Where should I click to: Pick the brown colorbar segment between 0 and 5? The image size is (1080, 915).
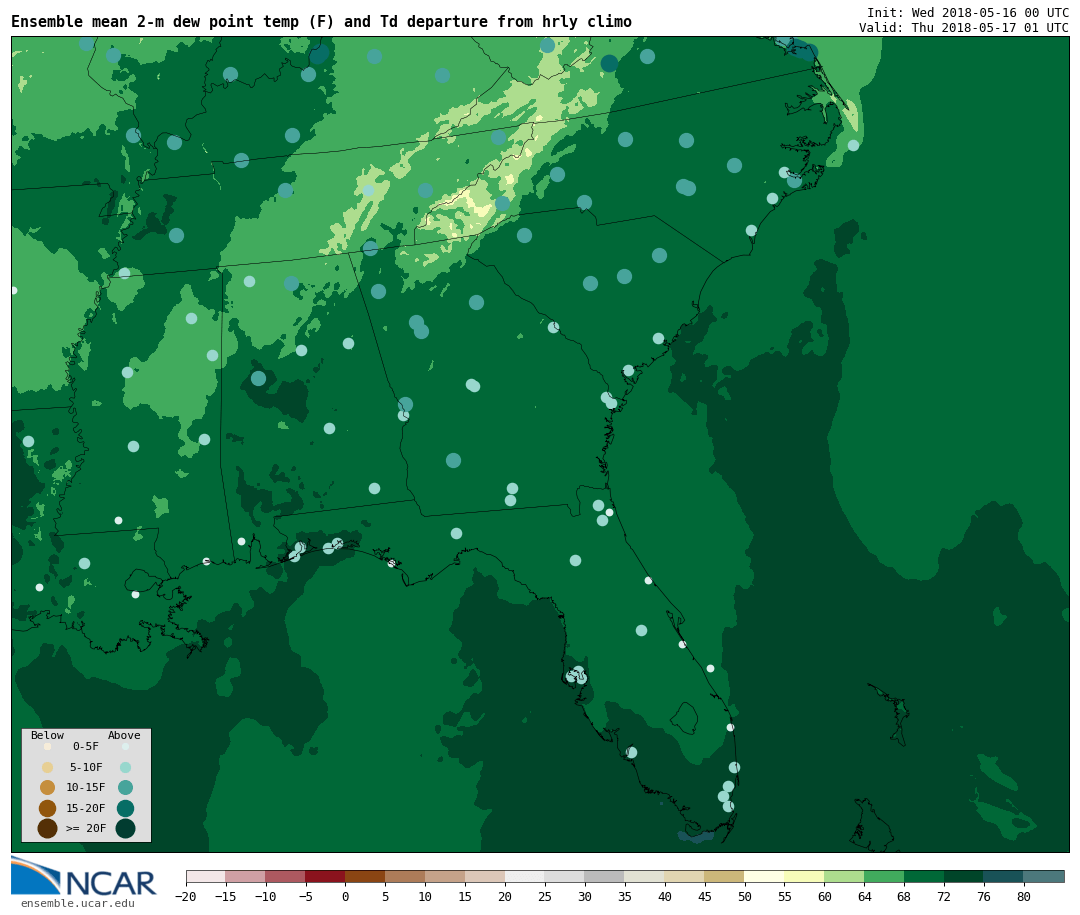click(365, 877)
